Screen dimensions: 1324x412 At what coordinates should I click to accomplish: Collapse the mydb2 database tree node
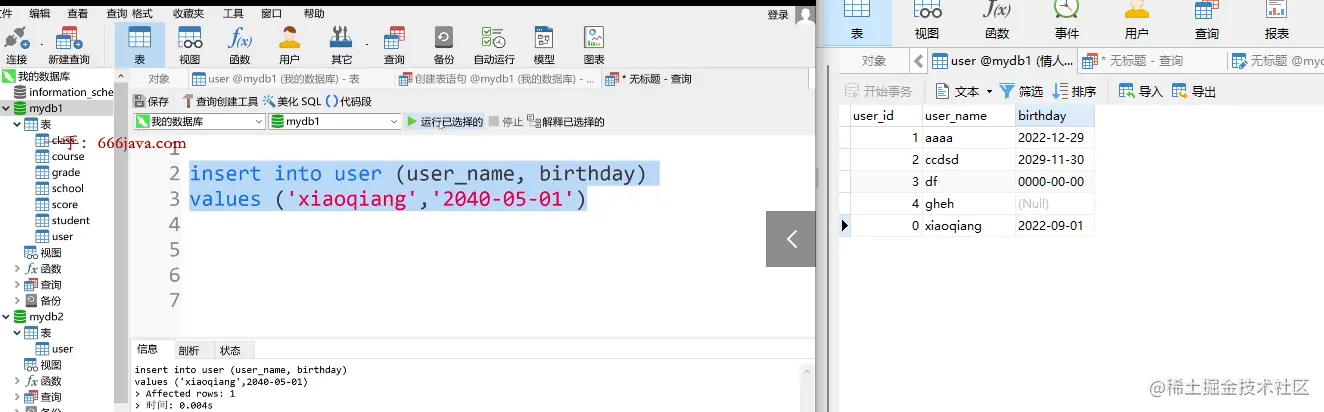pyautogui.click(x=6, y=316)
